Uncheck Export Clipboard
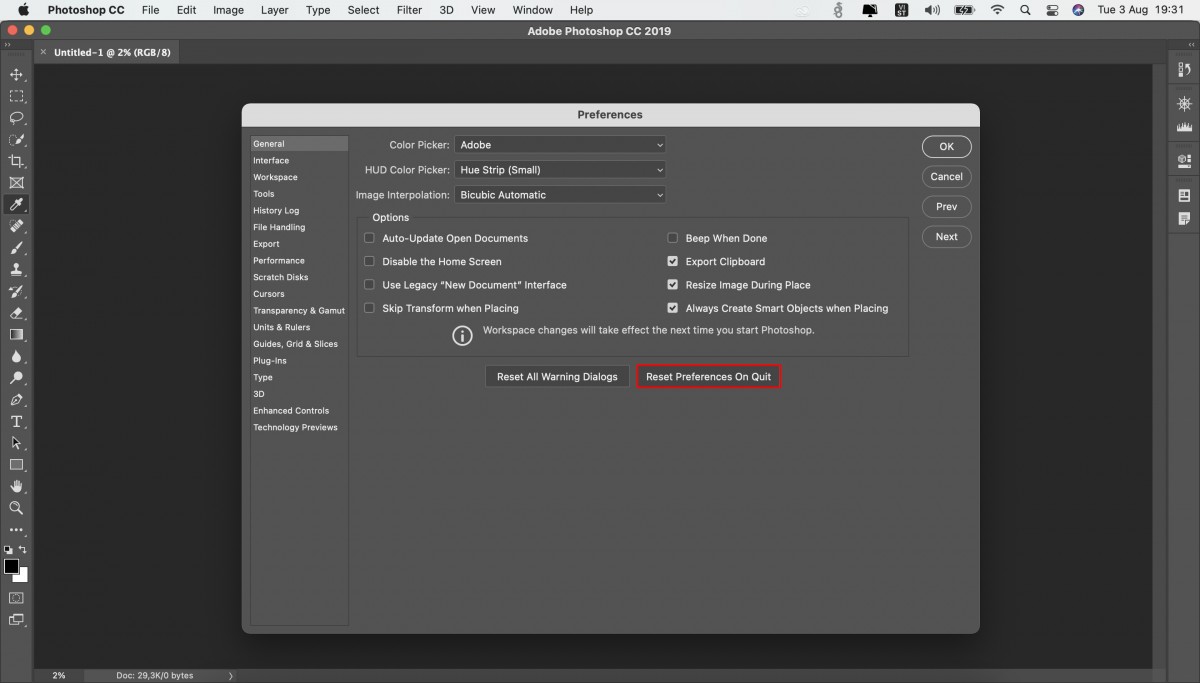This screenshot has width=1200, height=683. (x=673, y=261)
